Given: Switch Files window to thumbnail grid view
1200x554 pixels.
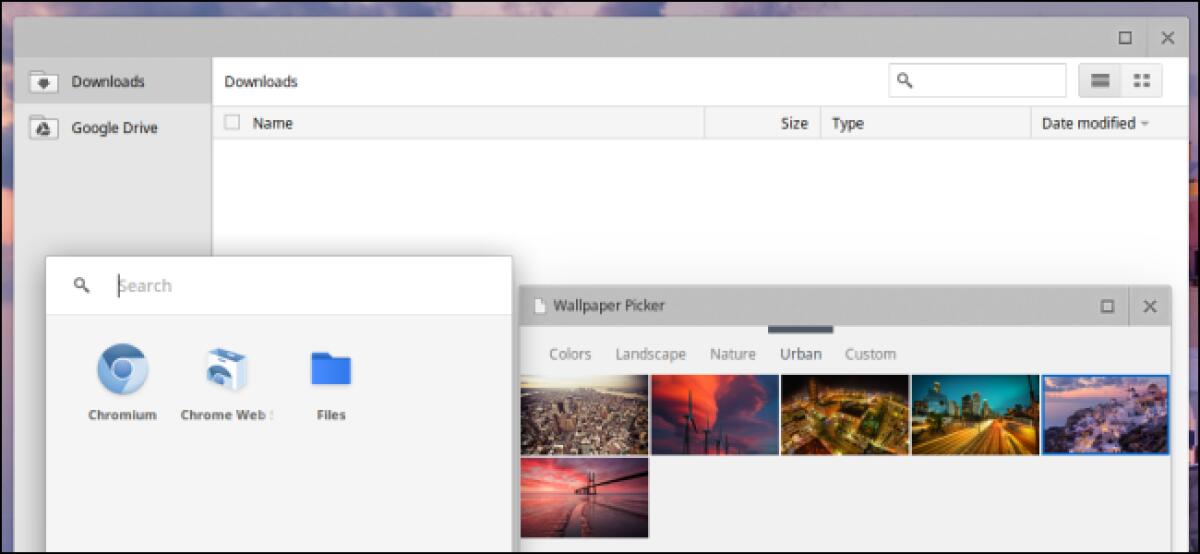Looking at the screenshot, I should click(x=1141, y=81).
